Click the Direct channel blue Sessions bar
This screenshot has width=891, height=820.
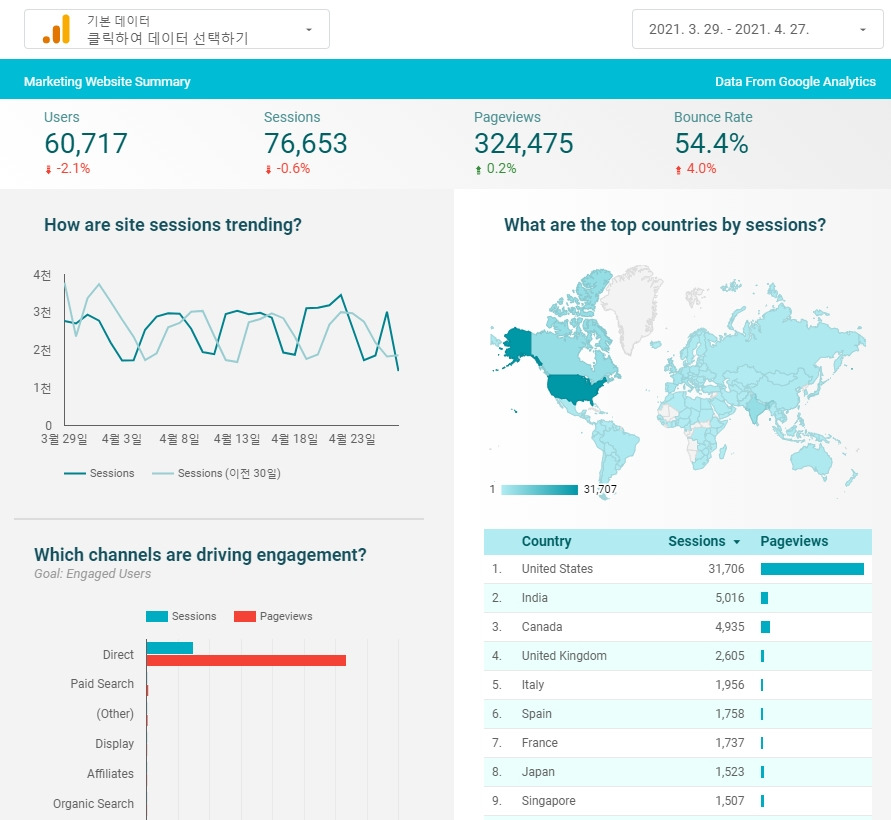pyautogui.click(x=170, y=648)
